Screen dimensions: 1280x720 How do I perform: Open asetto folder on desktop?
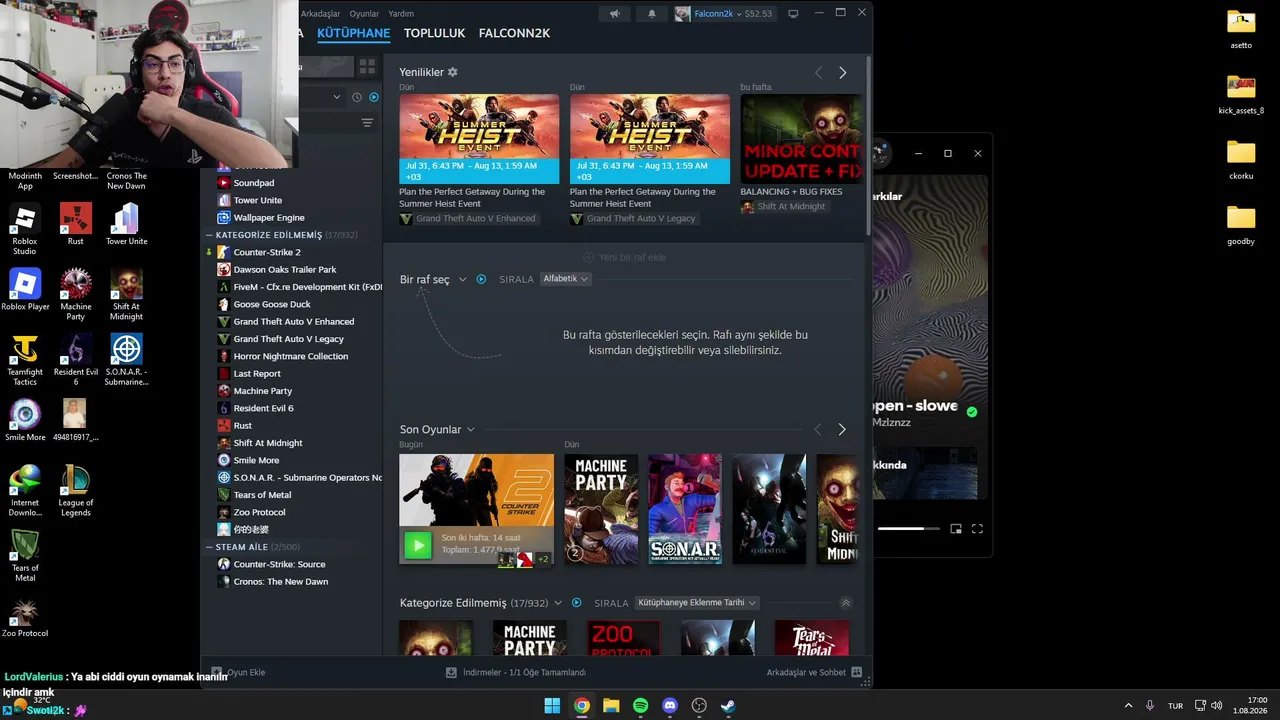(1241, 29)
